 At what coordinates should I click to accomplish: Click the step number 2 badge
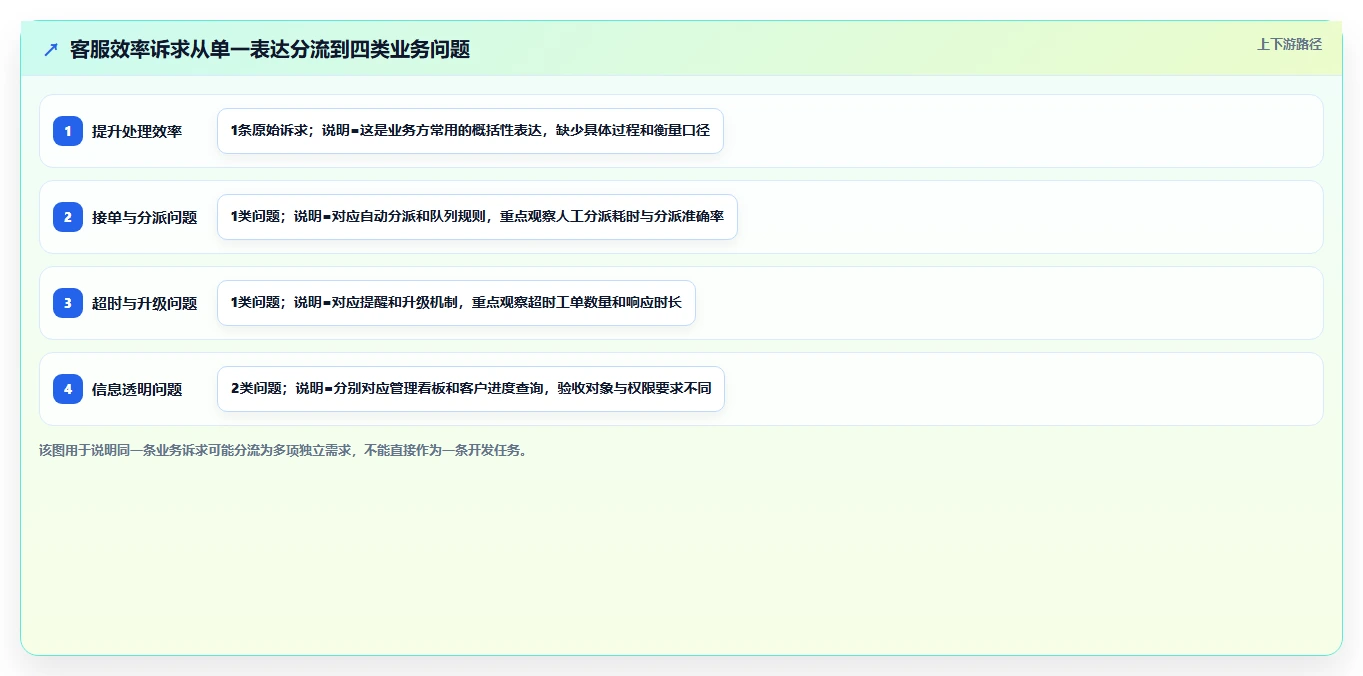[68, 217]
